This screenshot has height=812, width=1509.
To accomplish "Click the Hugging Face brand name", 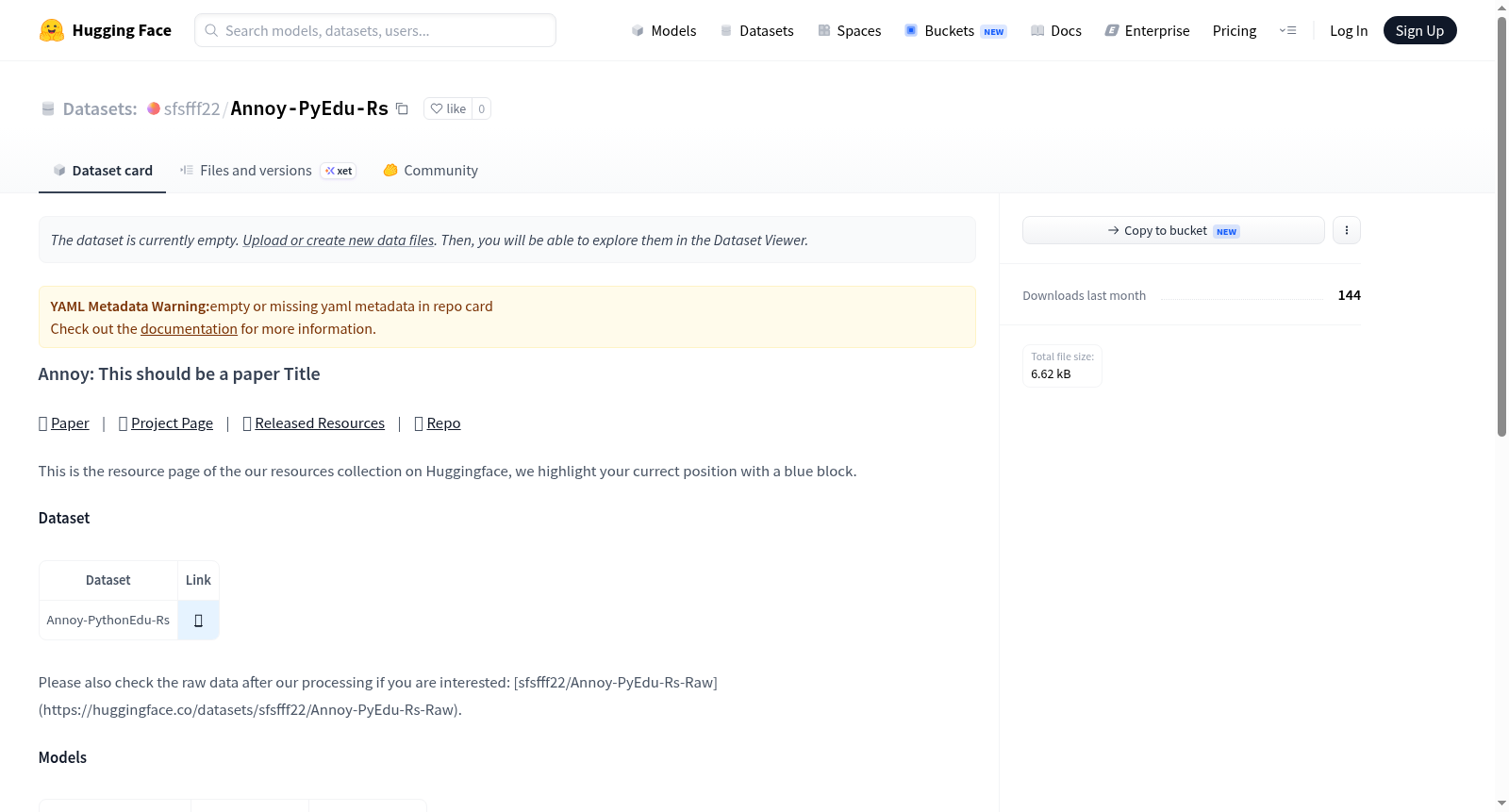I will (x=122, y=30).
